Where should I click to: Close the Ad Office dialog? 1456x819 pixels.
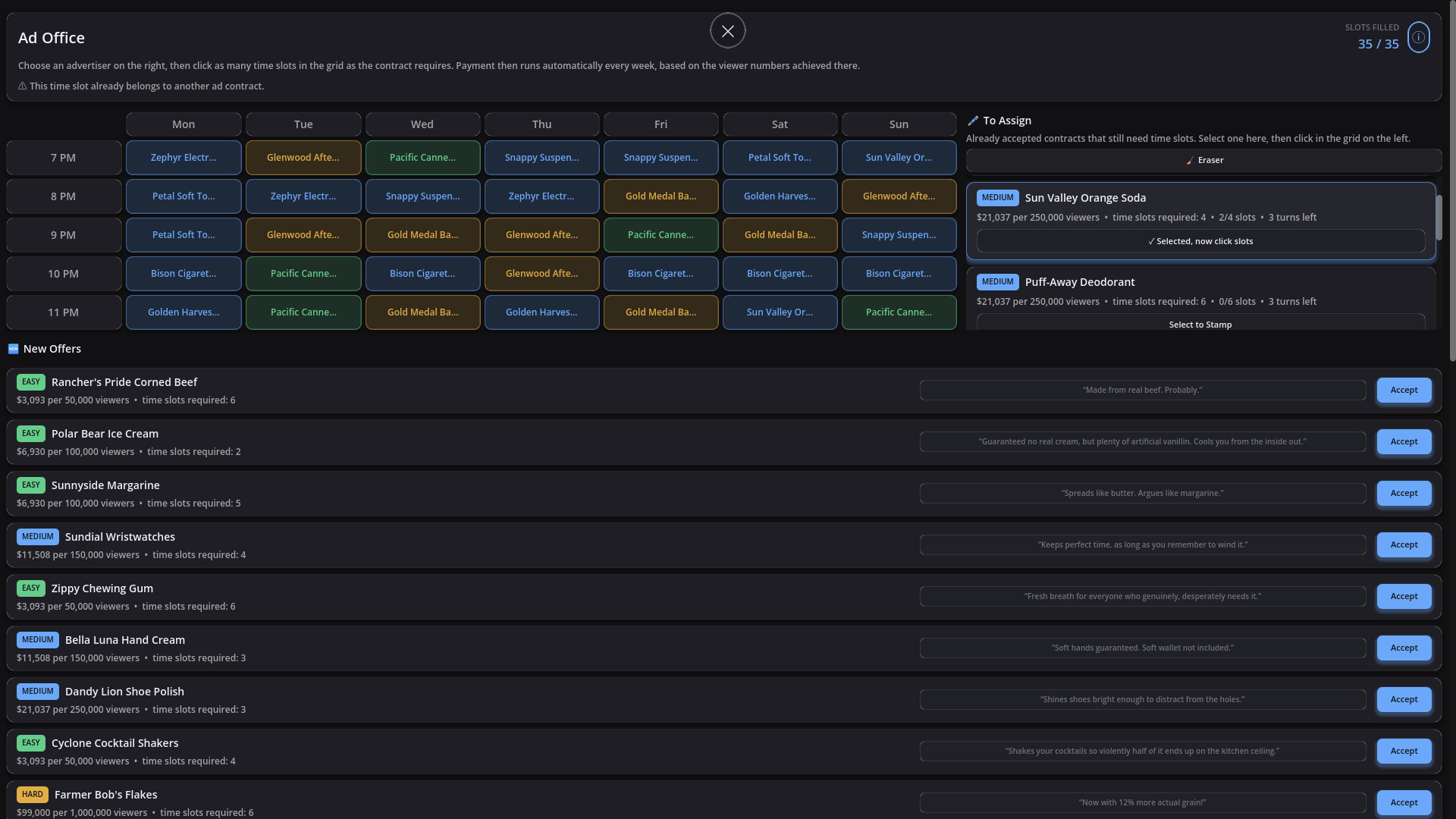click(727, 31)
